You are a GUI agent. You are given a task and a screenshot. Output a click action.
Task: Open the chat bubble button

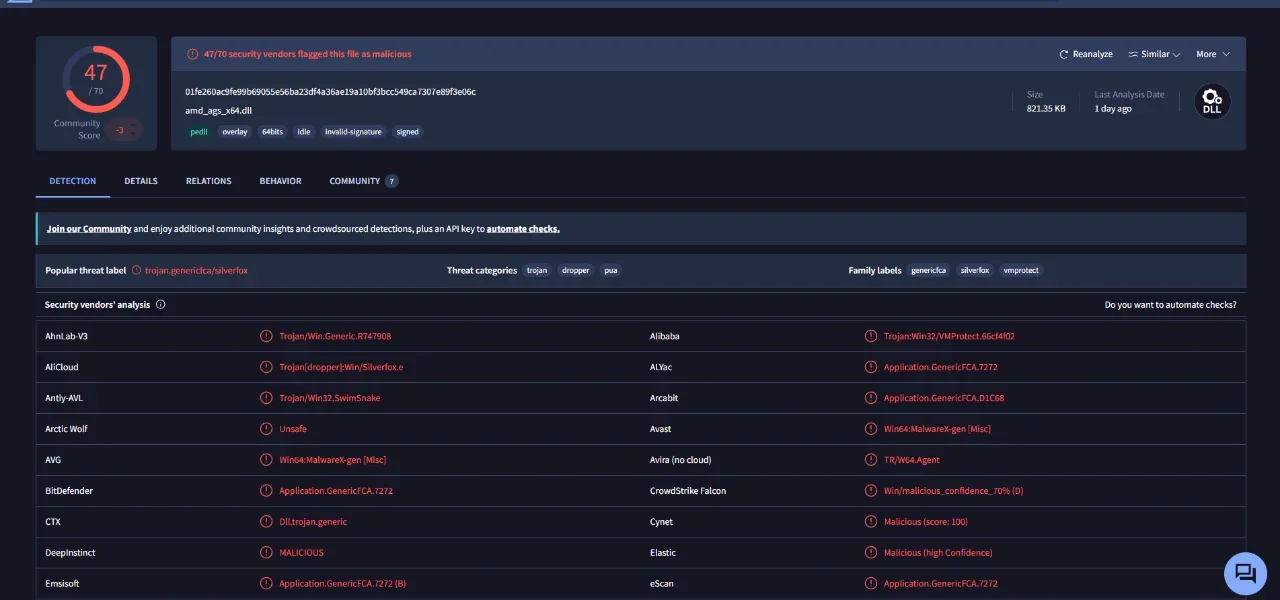click(x=1245, y=573)
